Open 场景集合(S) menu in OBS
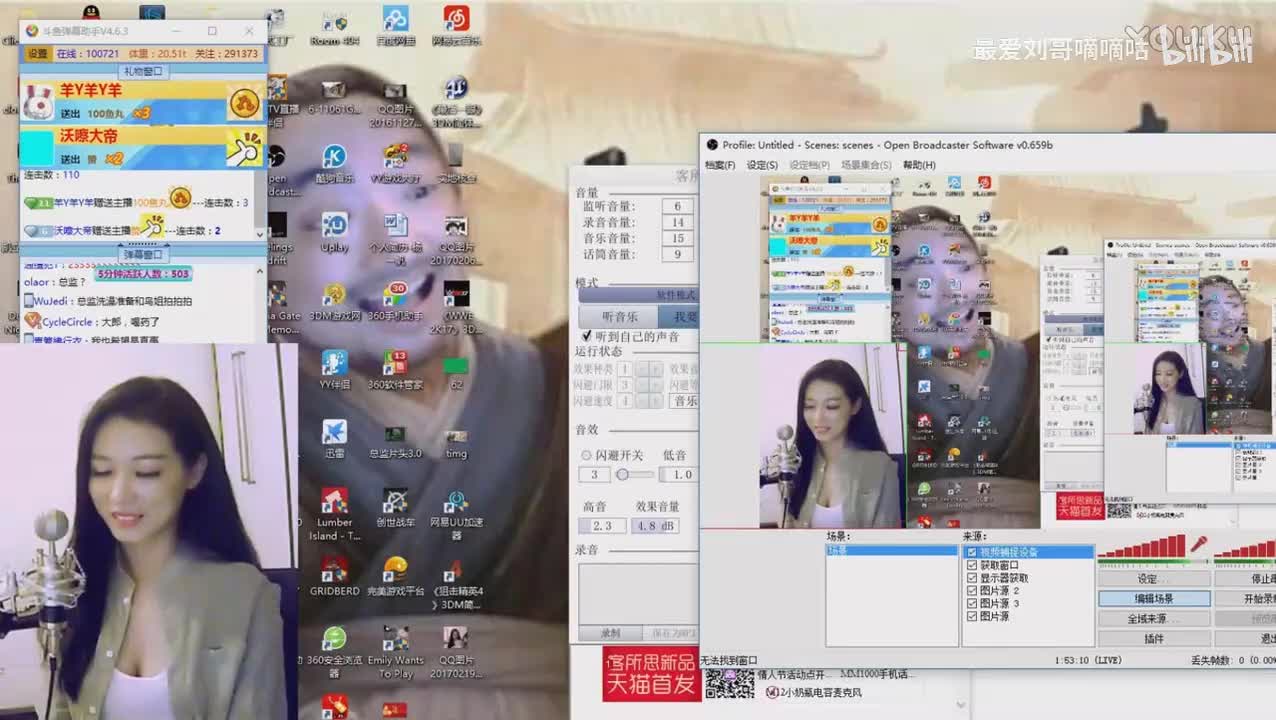The image size is (1276, 720). (866, 165)
